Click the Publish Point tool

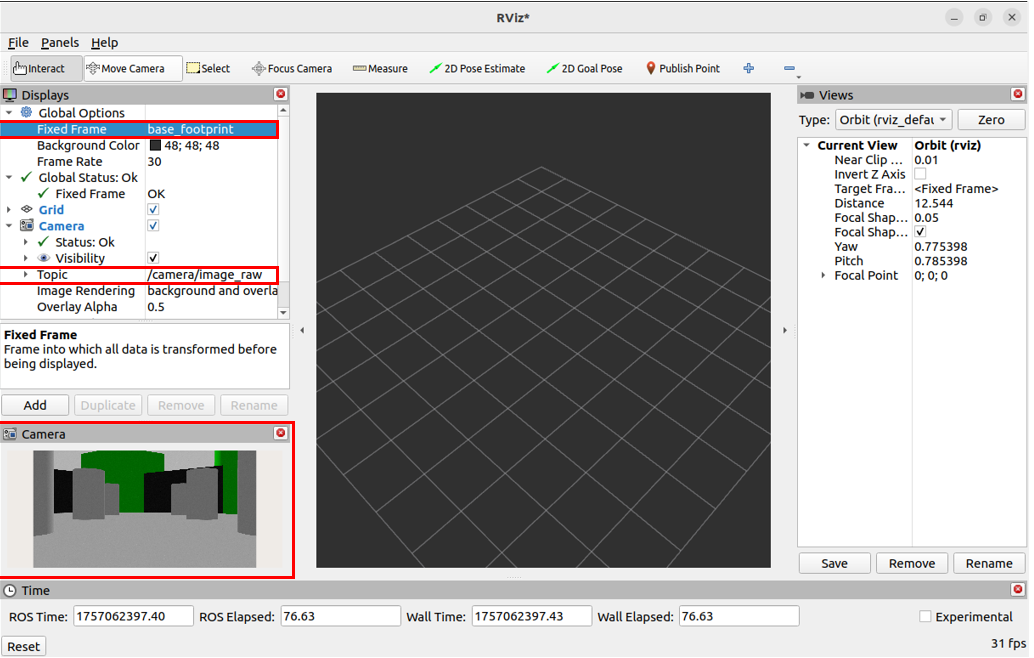(x=682, y=68)
